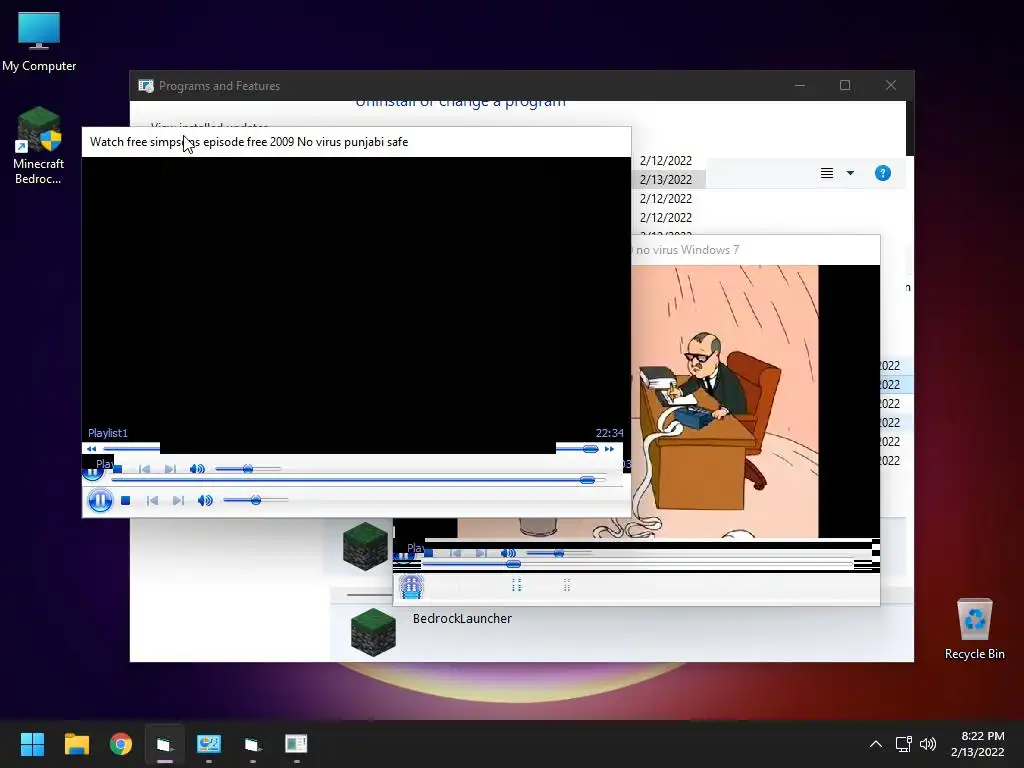The width and height of the screenshot is (1024, 768).
Task: Click the glitched round icon below Windows 7 player controls
Action: click(411, 586)
